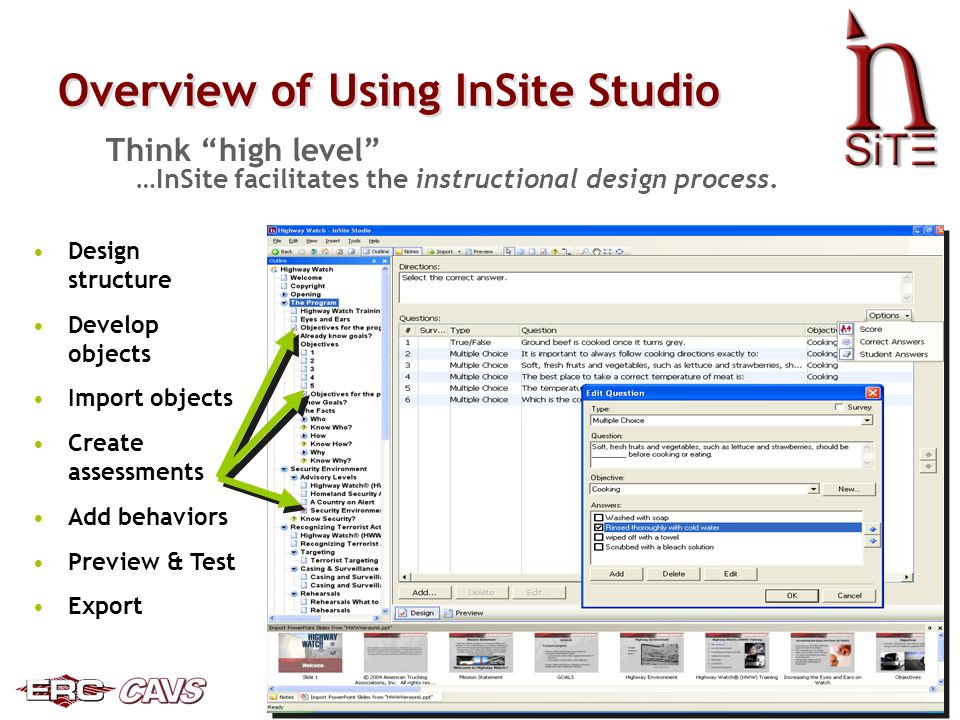Pin the Outline panel
This screenshot has height=720, width=960.
(374, 261)
